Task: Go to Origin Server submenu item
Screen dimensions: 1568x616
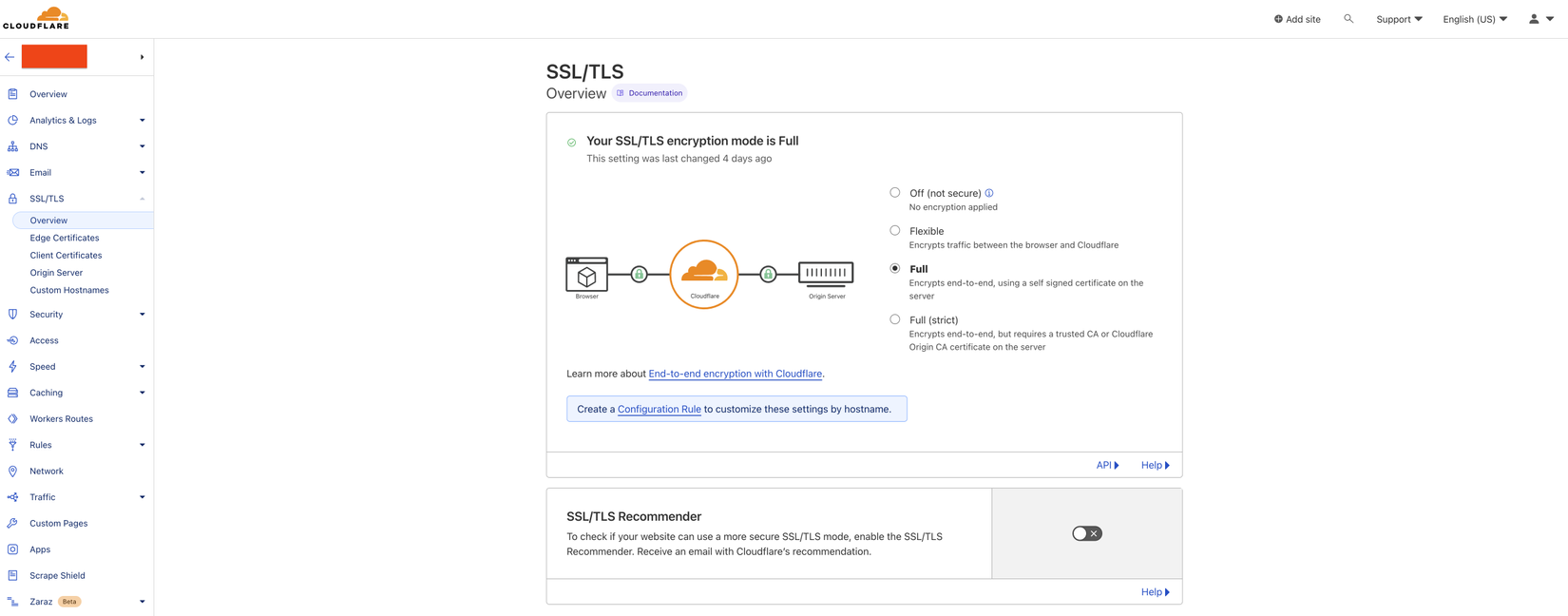Action: (x=56, y=273)
